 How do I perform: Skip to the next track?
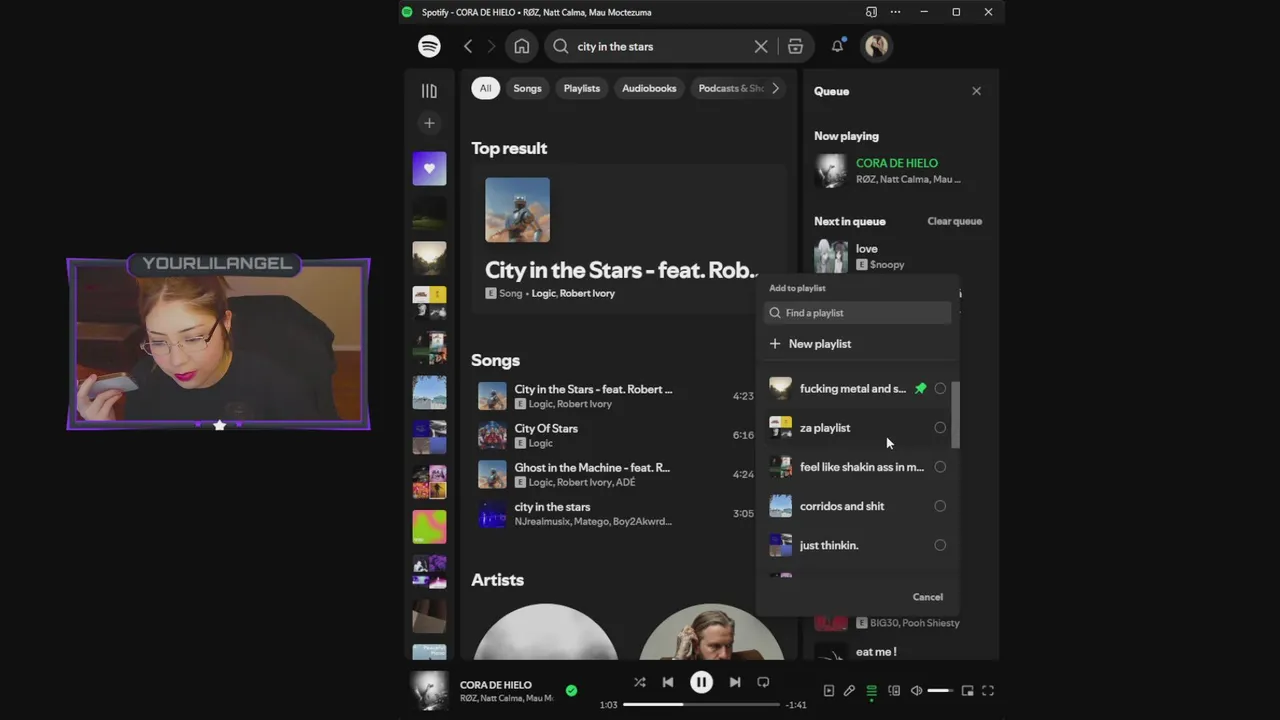(735, 682)
